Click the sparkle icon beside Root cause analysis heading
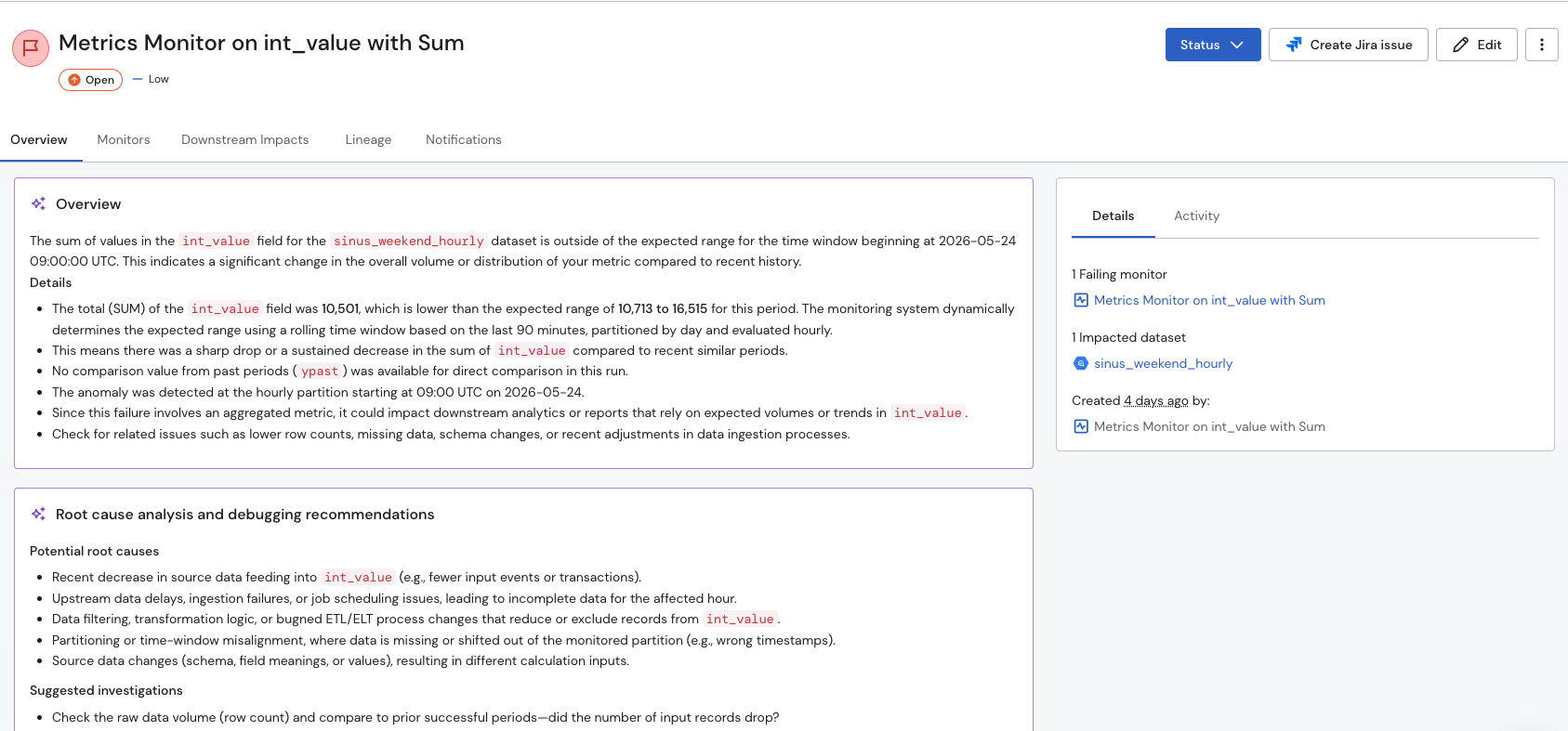 [38, 514]
